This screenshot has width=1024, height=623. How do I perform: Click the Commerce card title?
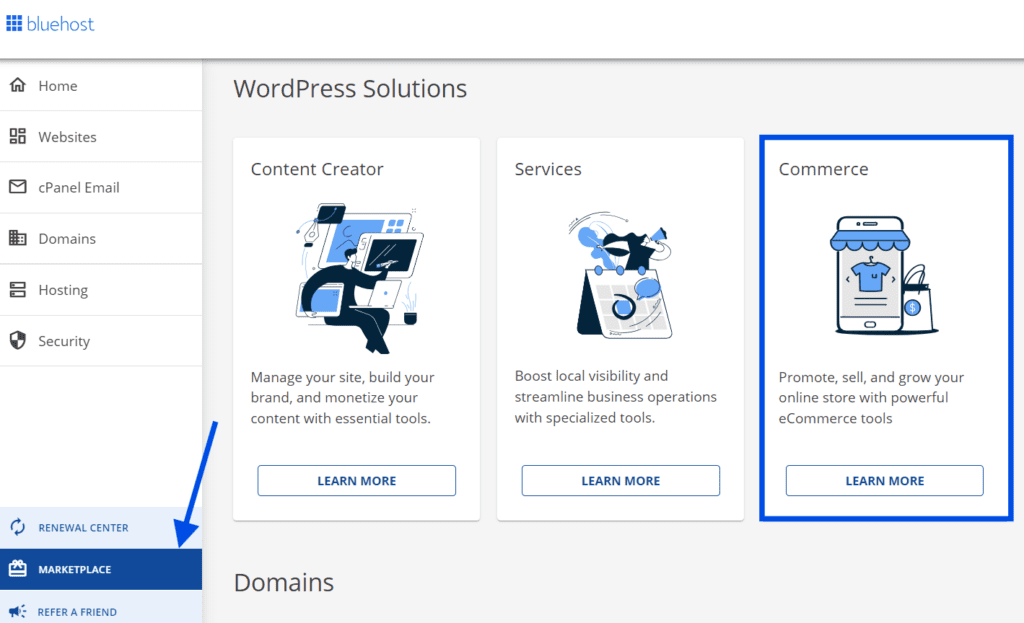[824, 169]
